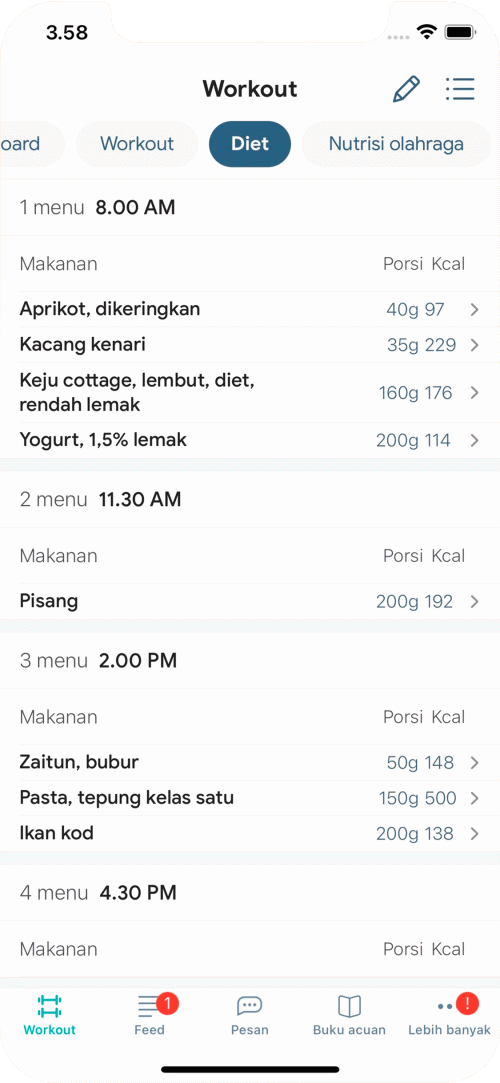
Task: Open the list menu icon
Action: click(x=460, y=89)
